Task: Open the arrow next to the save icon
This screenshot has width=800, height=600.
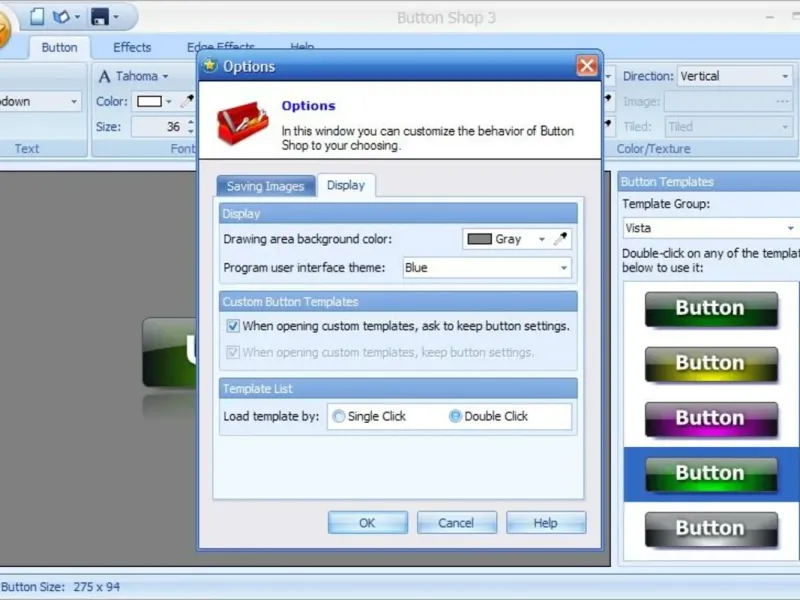Action: [116, 17]
